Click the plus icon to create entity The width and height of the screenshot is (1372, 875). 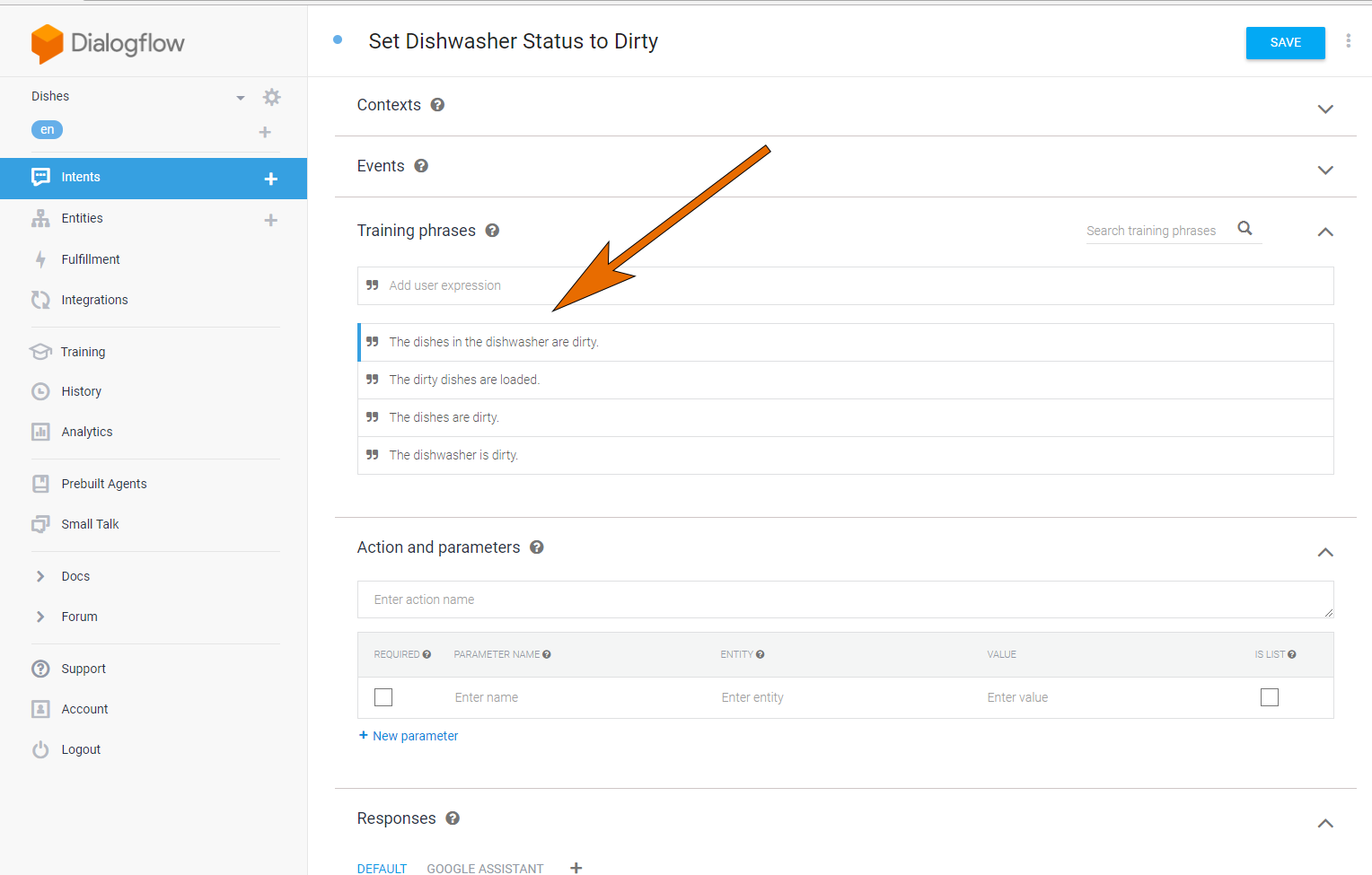tap(270, 220)
